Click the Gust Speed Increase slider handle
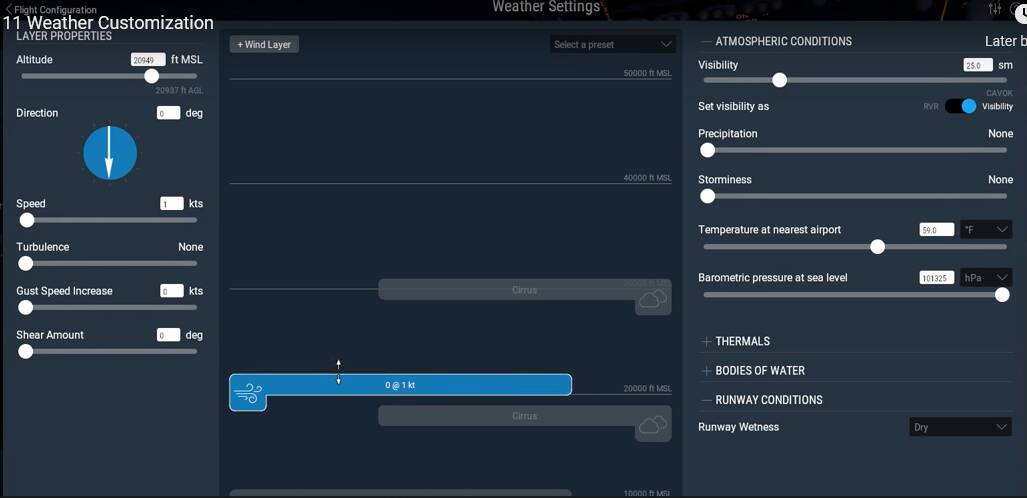Image resolution: width=1027 pixels, height=498 pixels. pos(26,307)
